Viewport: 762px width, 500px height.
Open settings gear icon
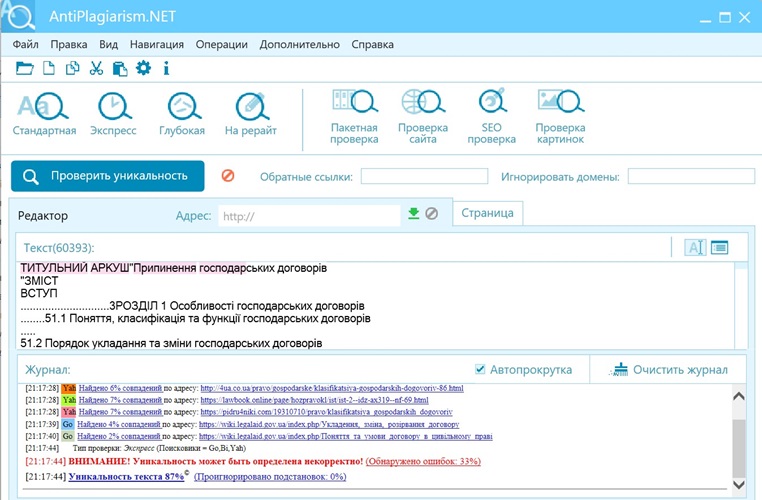(x=143, y=68)
